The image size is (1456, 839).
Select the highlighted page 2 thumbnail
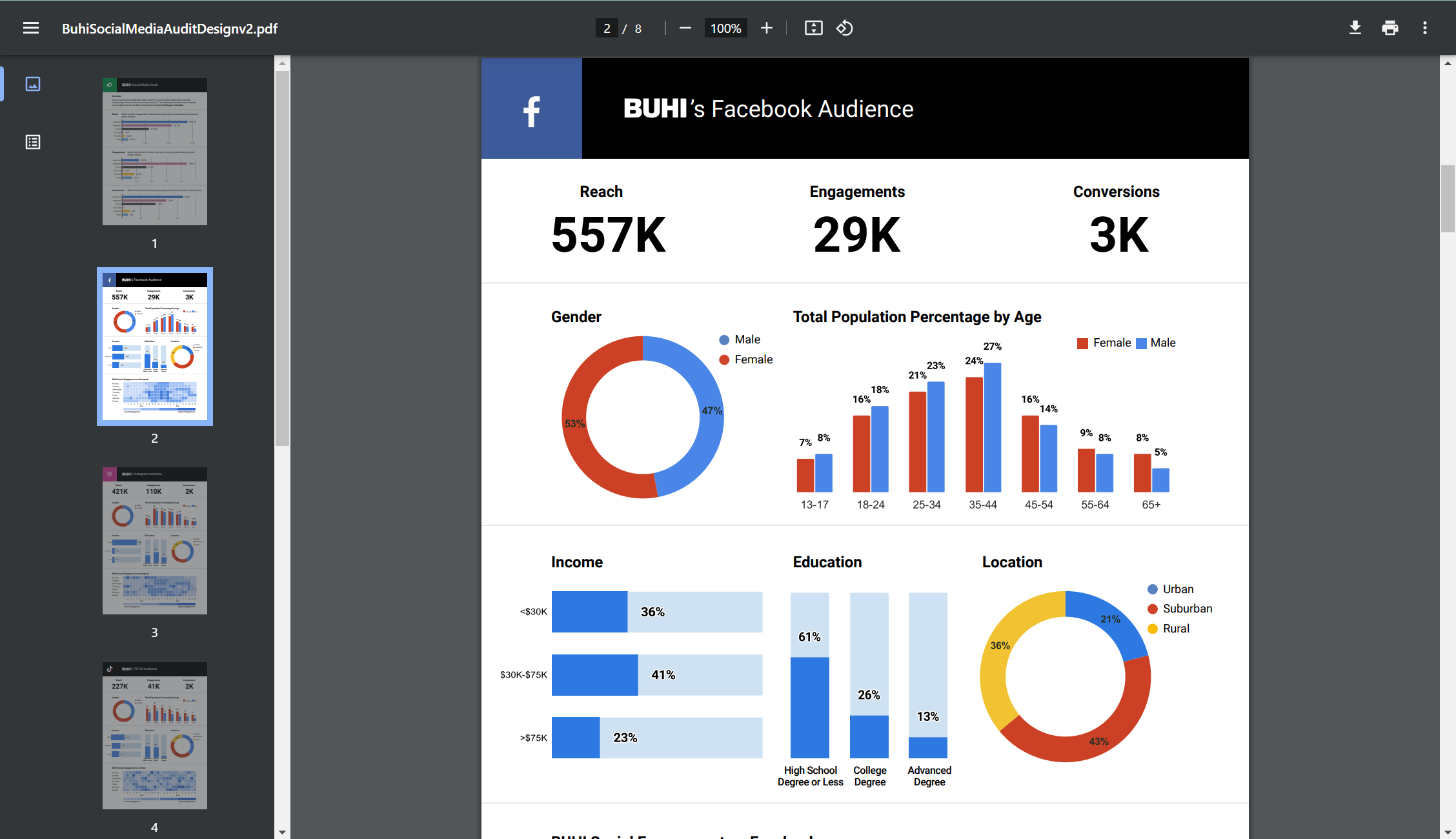coord(155,347)
